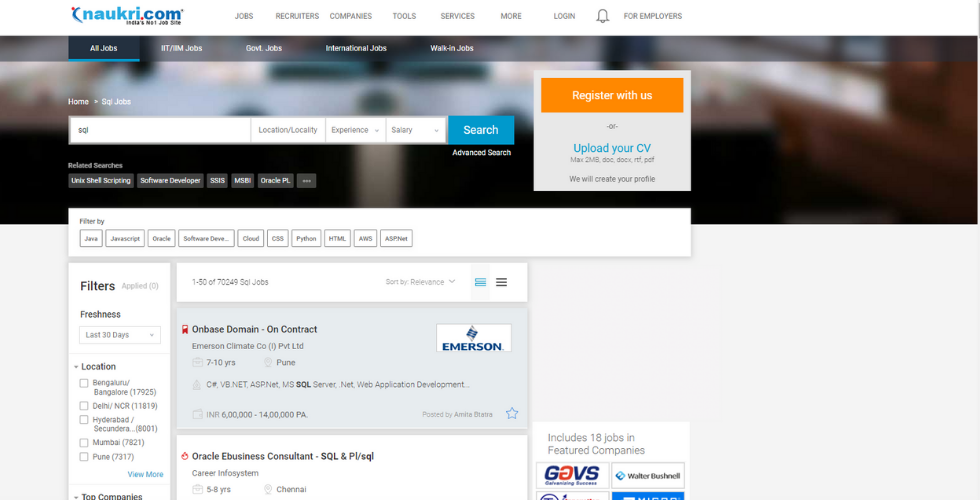This screenshot has height=500, width=980.
Task: Filter by Java tag
Action: point(91,239)
